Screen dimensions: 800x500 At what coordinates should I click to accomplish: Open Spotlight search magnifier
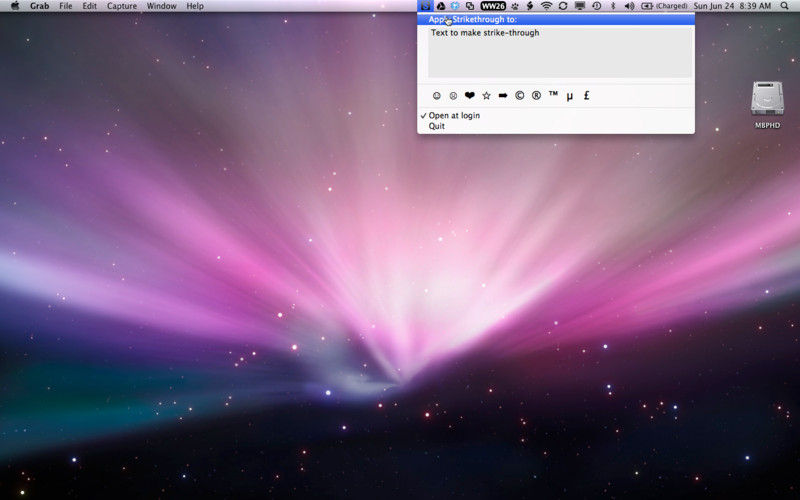(x=784, y=6)
